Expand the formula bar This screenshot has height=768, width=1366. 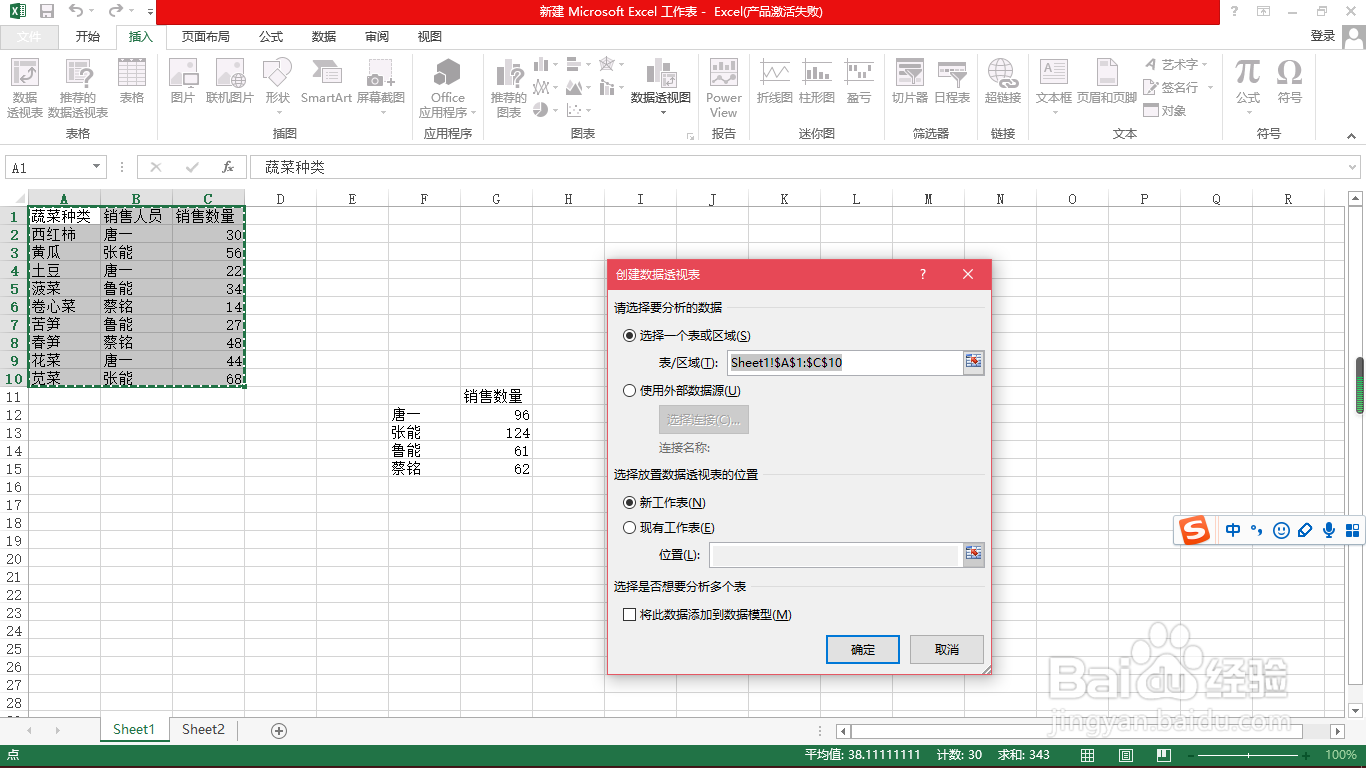coord(1353,168)
